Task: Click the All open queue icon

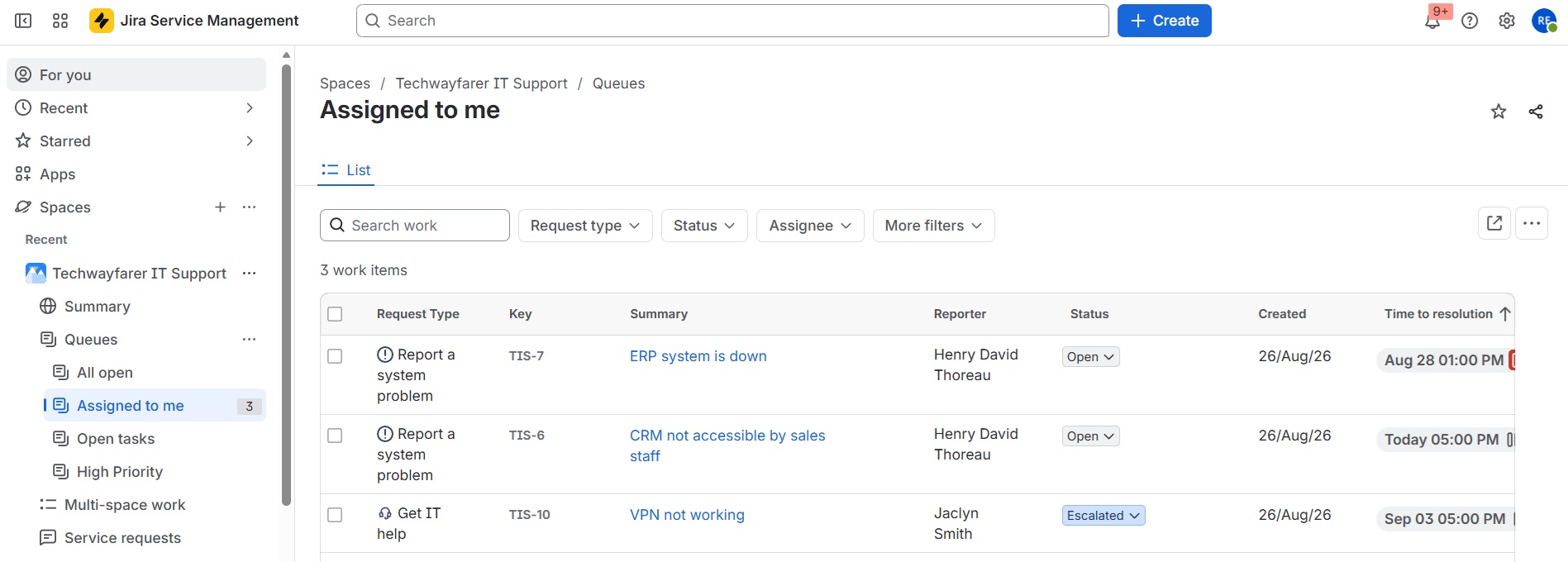Action: [x=60, y=372]
